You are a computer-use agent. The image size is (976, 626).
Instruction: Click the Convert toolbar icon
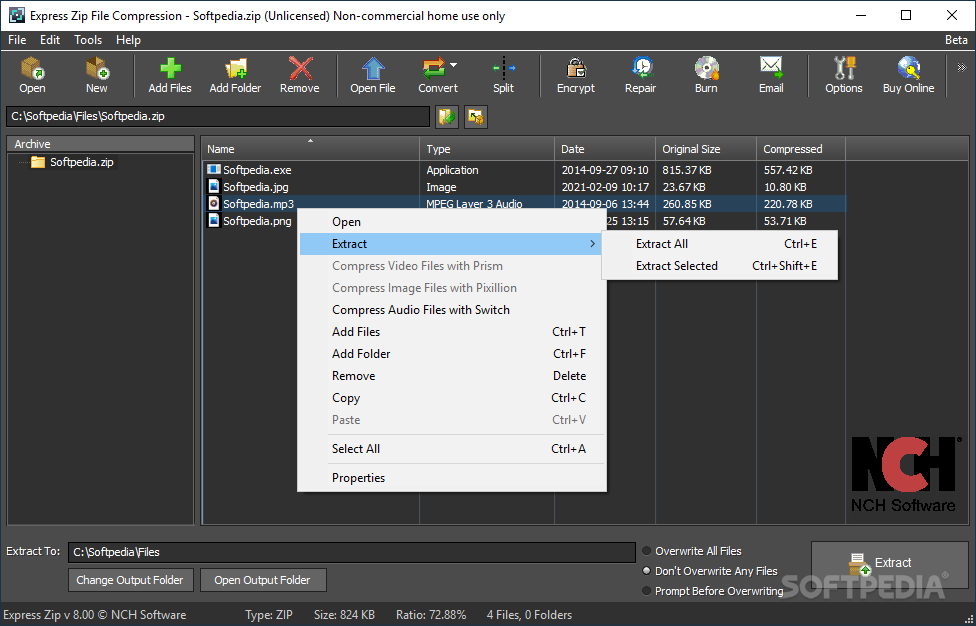click(x=434, y=68)
